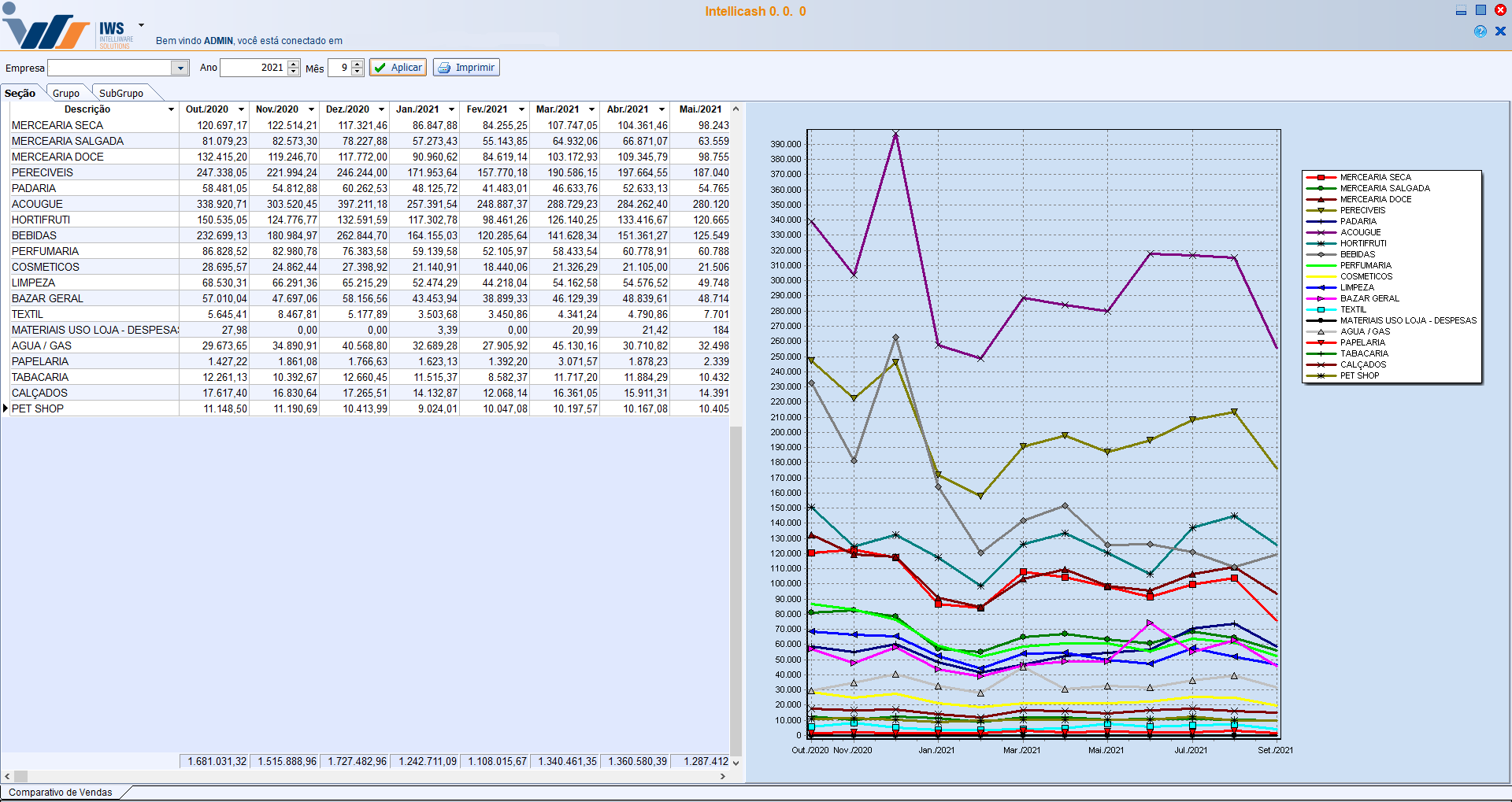Viewport: 1512px width, 802px height.
Task: Open the Descrição column filter arrow
Action: coord(171,109)
